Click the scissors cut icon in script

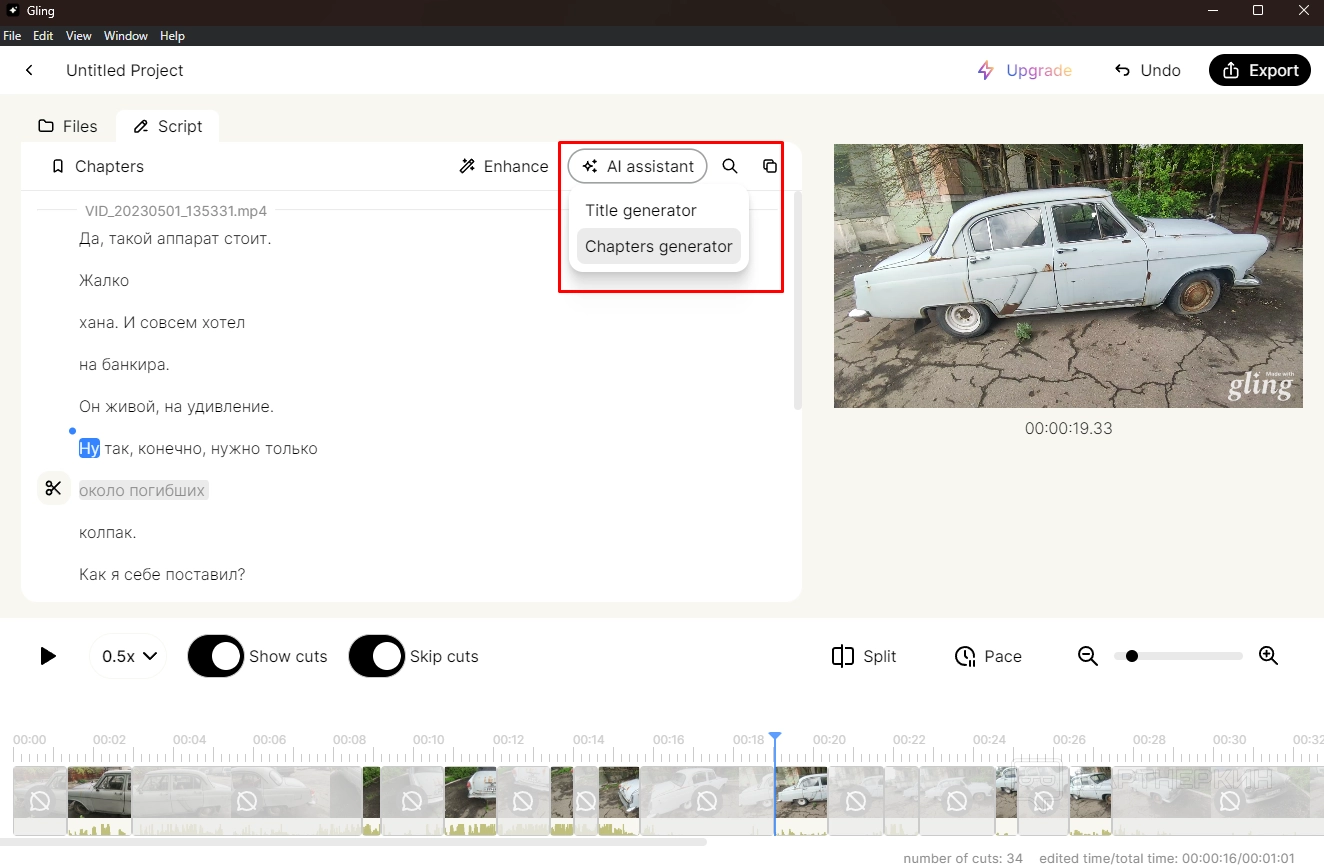click(x=53, y=489)
